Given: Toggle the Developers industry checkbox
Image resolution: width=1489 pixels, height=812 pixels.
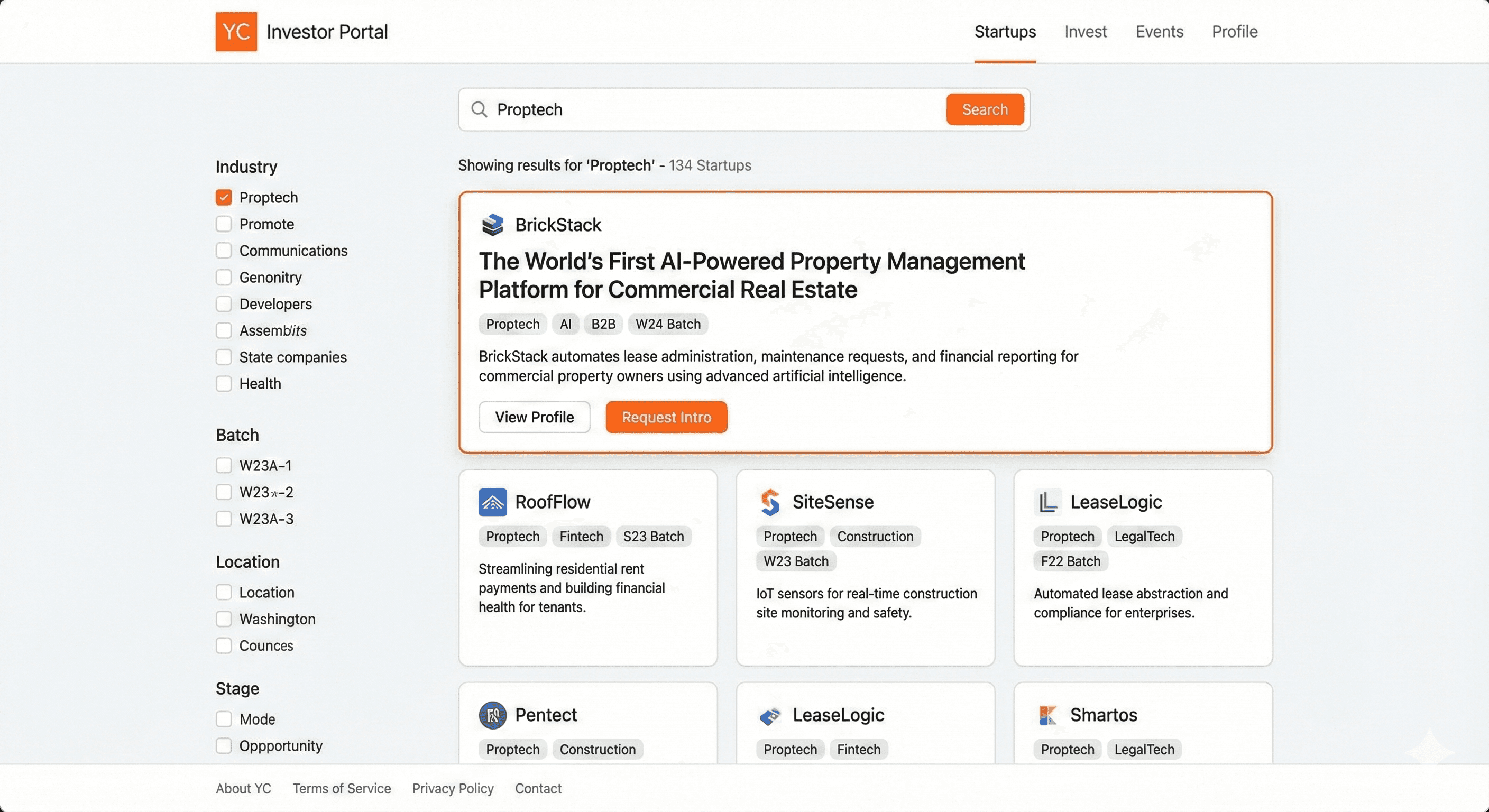Looking at the screenshot, I should [224, 304].
